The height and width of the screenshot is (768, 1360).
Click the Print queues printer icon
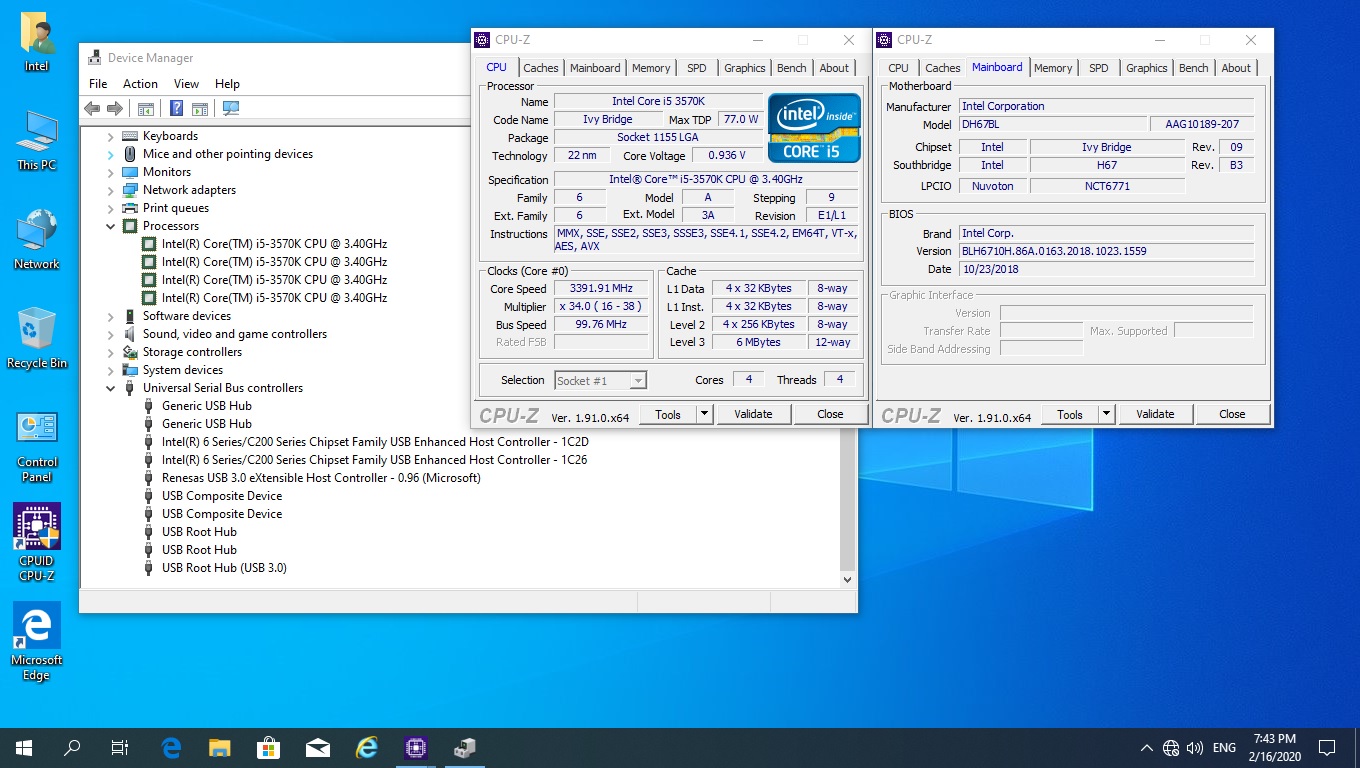click(x=130, y=208)
